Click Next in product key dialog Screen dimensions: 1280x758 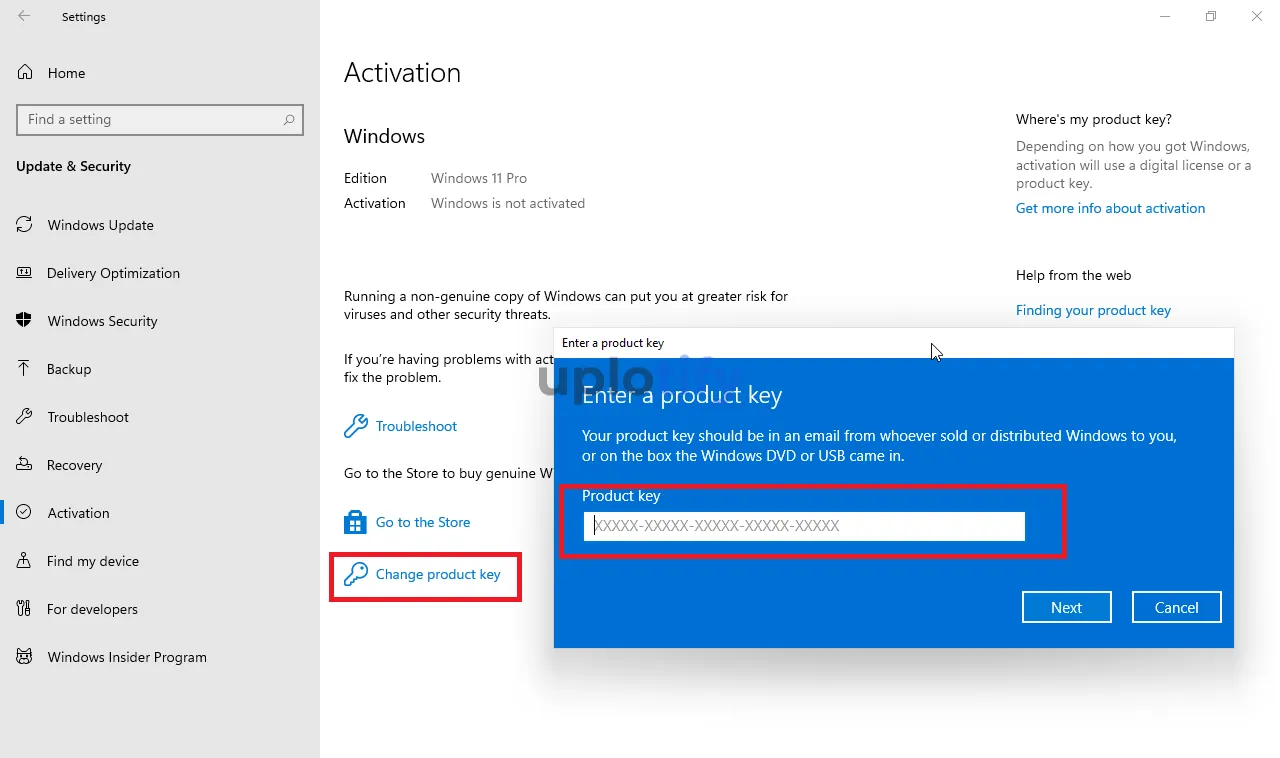click(x=1067, y=607)
